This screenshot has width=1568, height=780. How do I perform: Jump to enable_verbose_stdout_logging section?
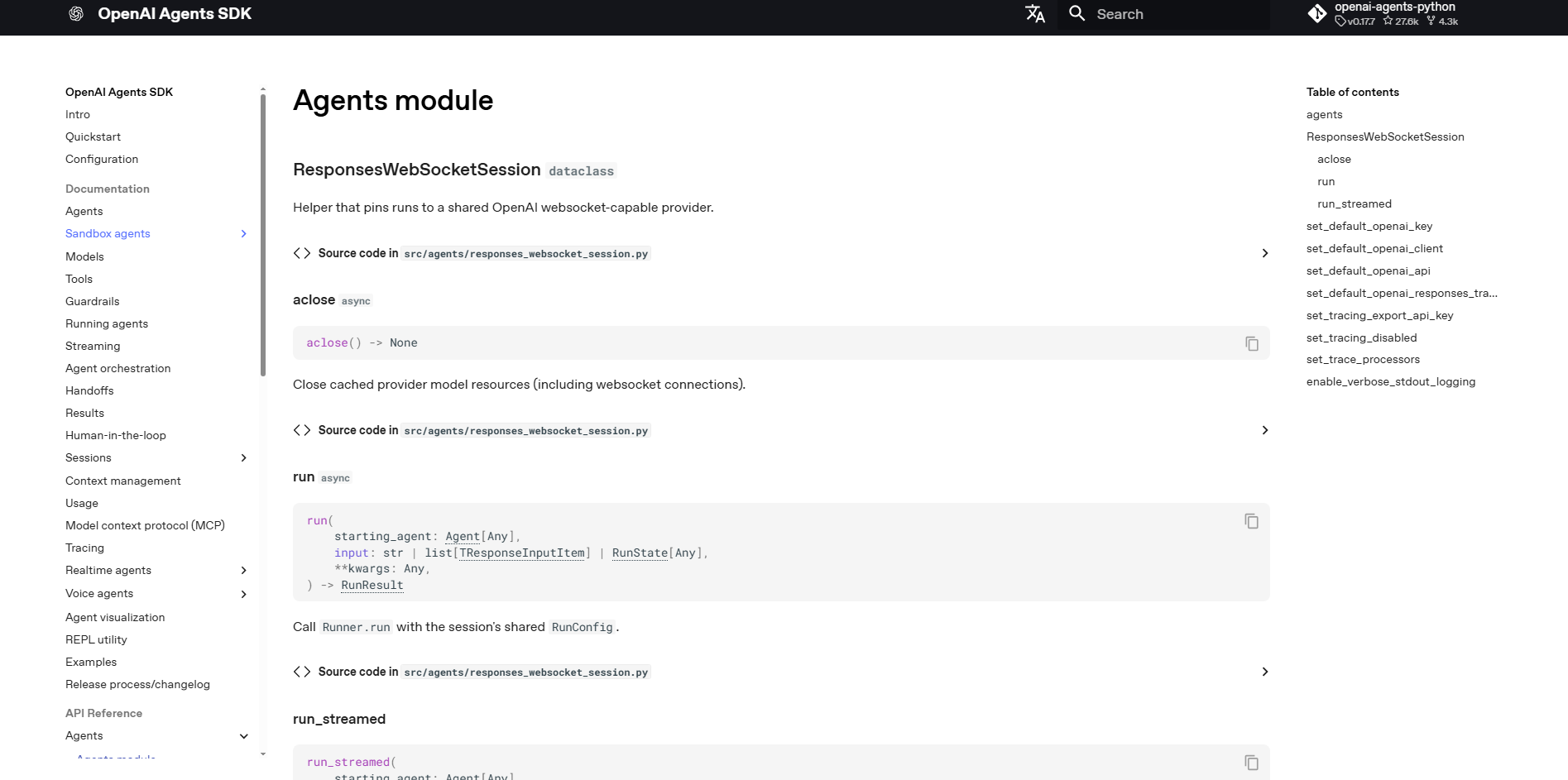(x=1391, y=382)
